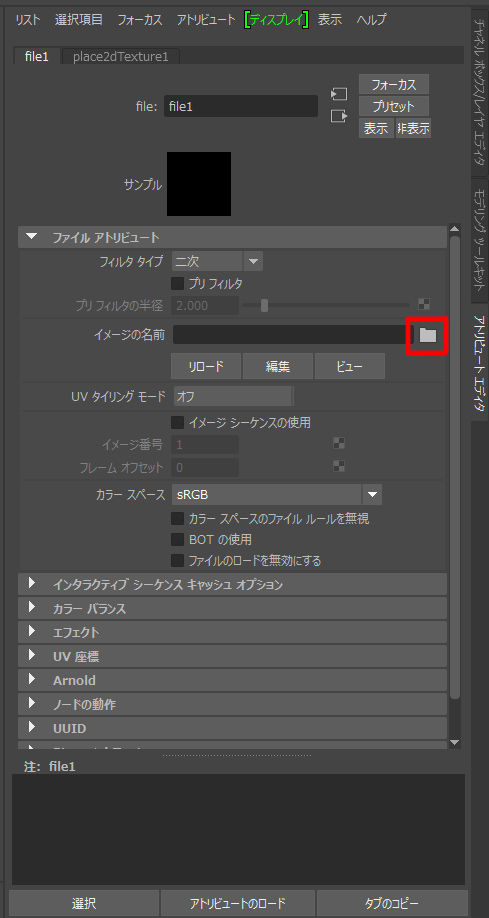
Task: Click the scrollbar up arrow
Action: point(455,229)
